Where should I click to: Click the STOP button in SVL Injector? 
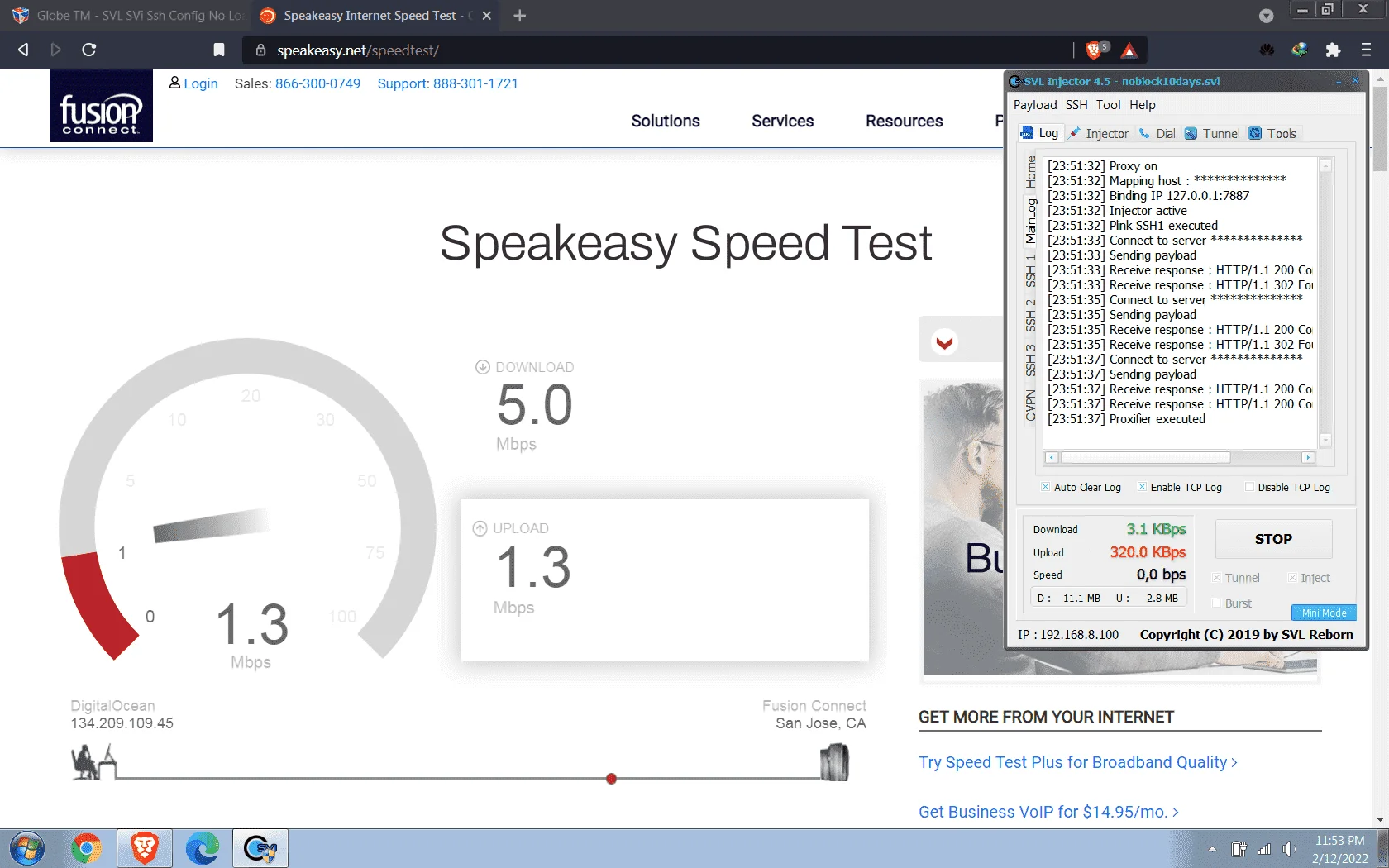[1273, 539]
